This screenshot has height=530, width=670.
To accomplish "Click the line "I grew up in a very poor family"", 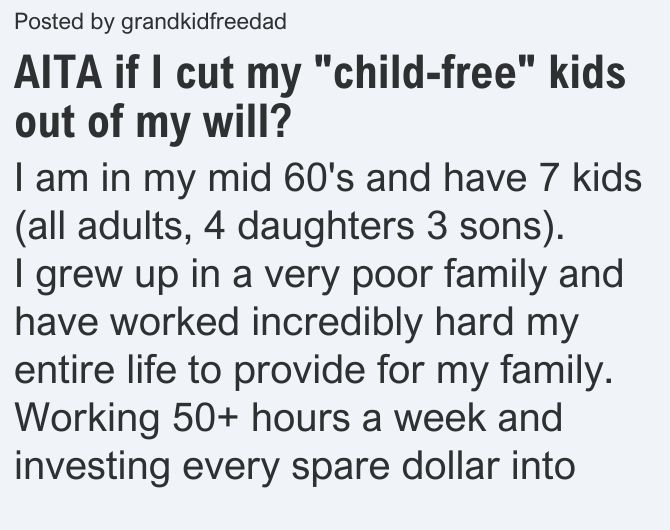I will 280,275.
